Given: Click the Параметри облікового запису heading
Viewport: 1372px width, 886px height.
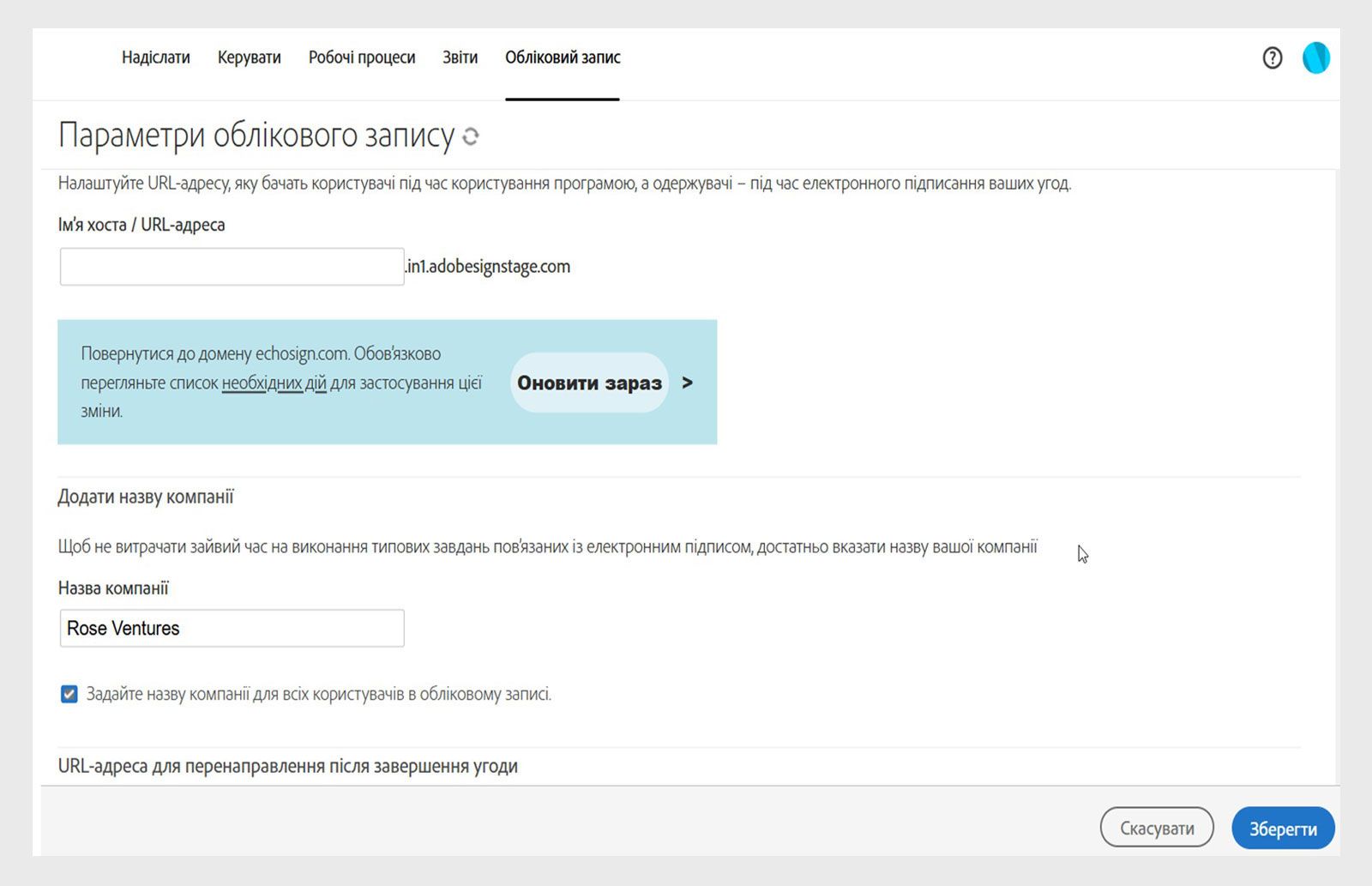Looking at the screenshot, I should point(256,136).
